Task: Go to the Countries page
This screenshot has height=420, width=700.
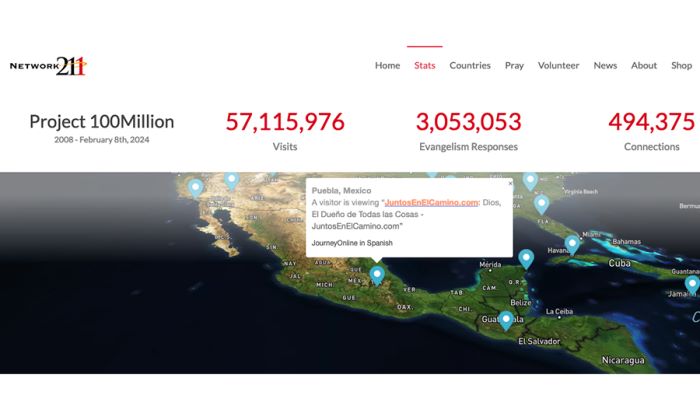Action: (470, 66)
